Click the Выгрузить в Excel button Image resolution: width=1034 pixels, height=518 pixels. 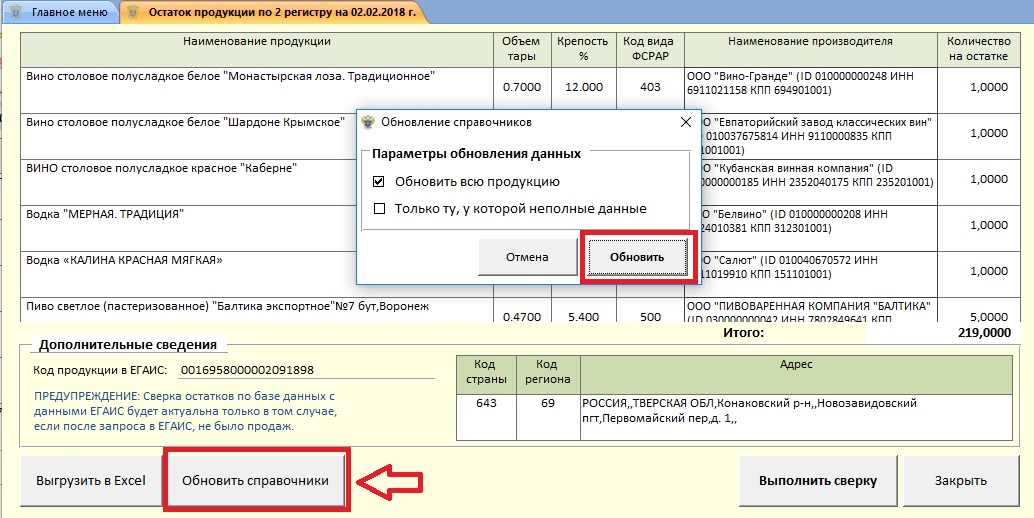point(91,481)
